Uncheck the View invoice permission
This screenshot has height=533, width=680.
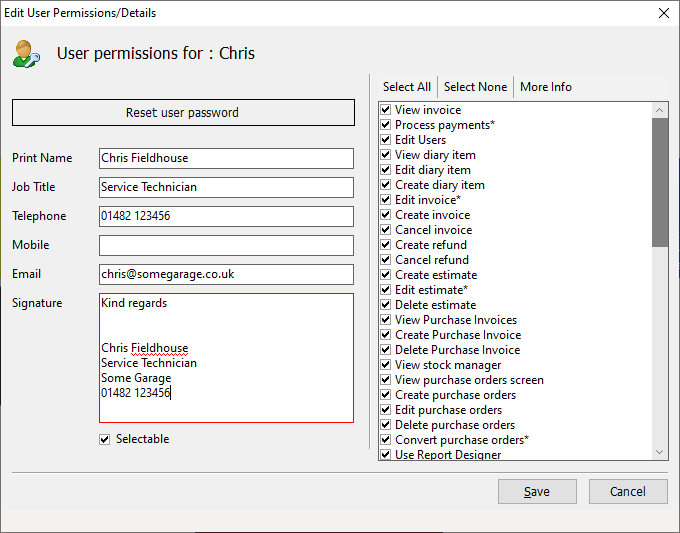[x=386, y=110]
